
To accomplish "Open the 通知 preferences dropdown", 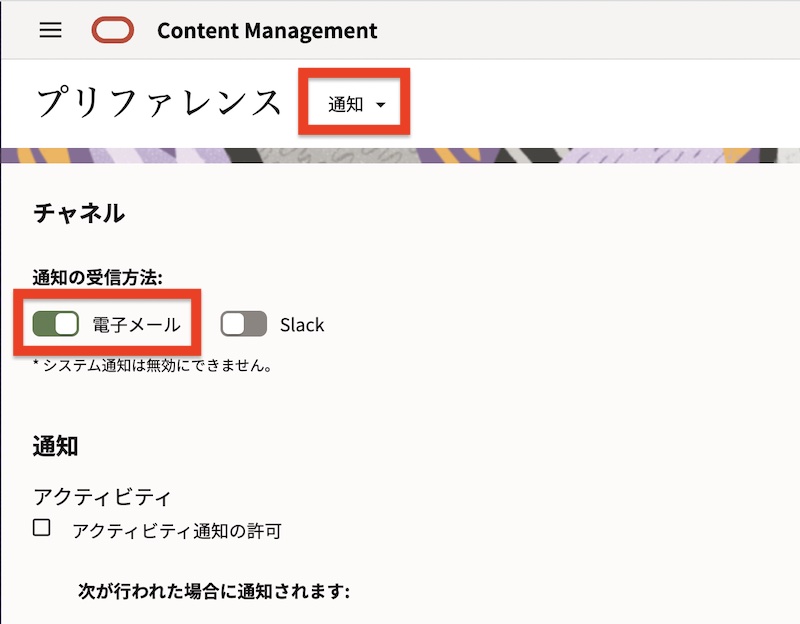I will [355, 104].
